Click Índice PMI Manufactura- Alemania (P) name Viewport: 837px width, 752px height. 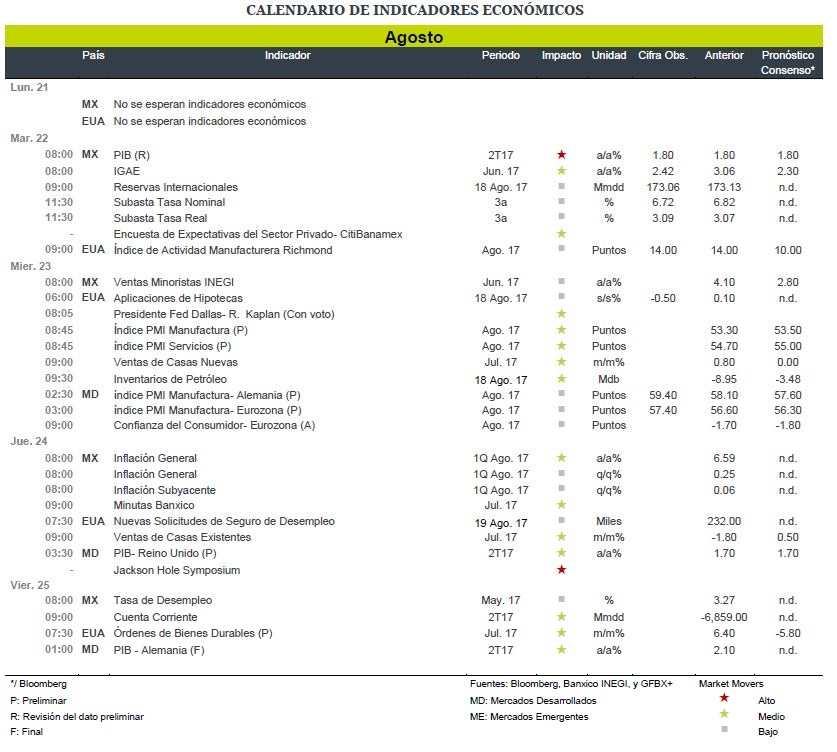tap(207, 395)
